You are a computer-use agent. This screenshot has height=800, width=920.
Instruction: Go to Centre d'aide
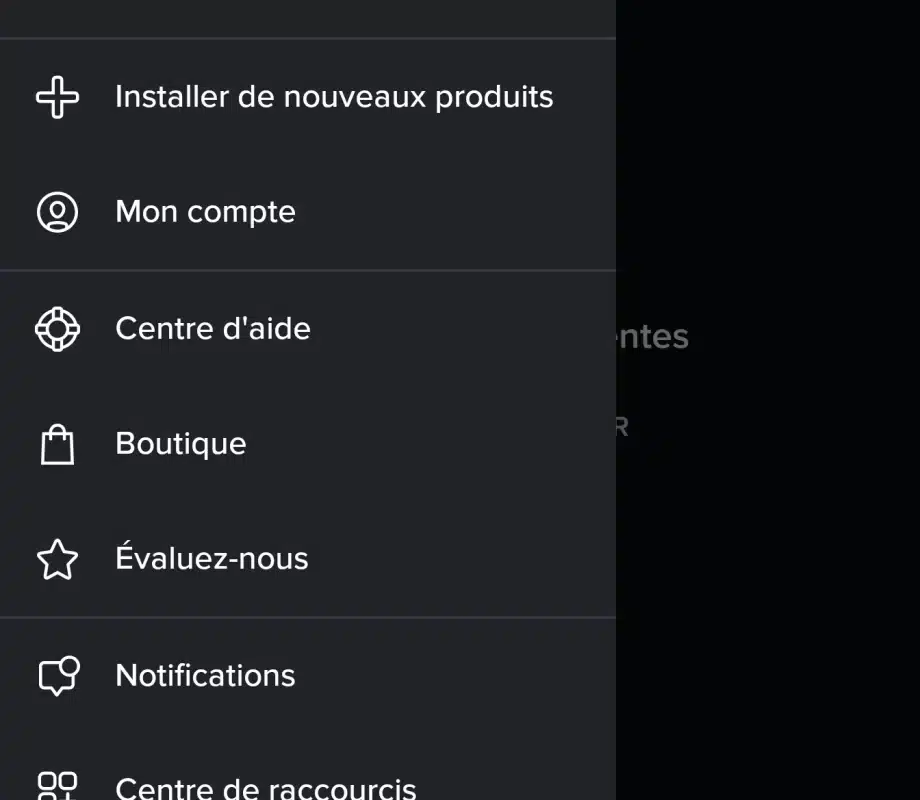[212, 329]
